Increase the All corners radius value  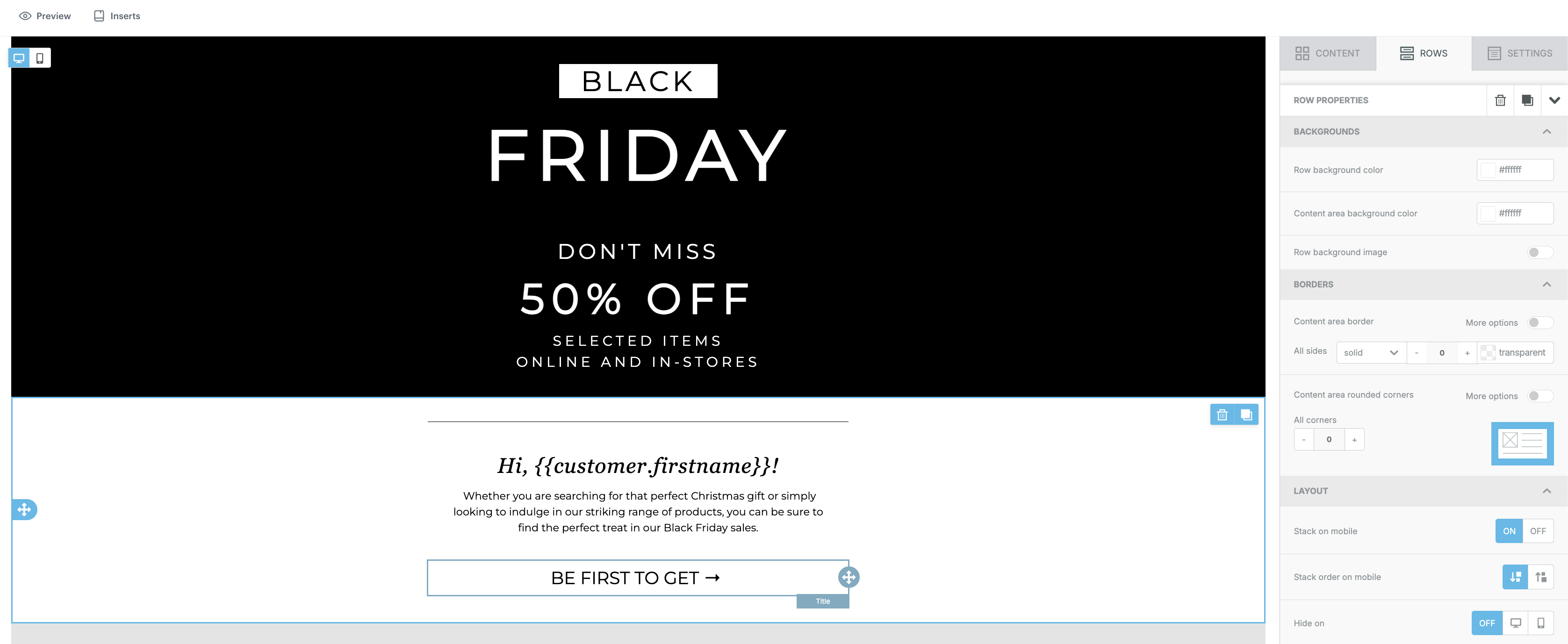[x=1354, y=440]
